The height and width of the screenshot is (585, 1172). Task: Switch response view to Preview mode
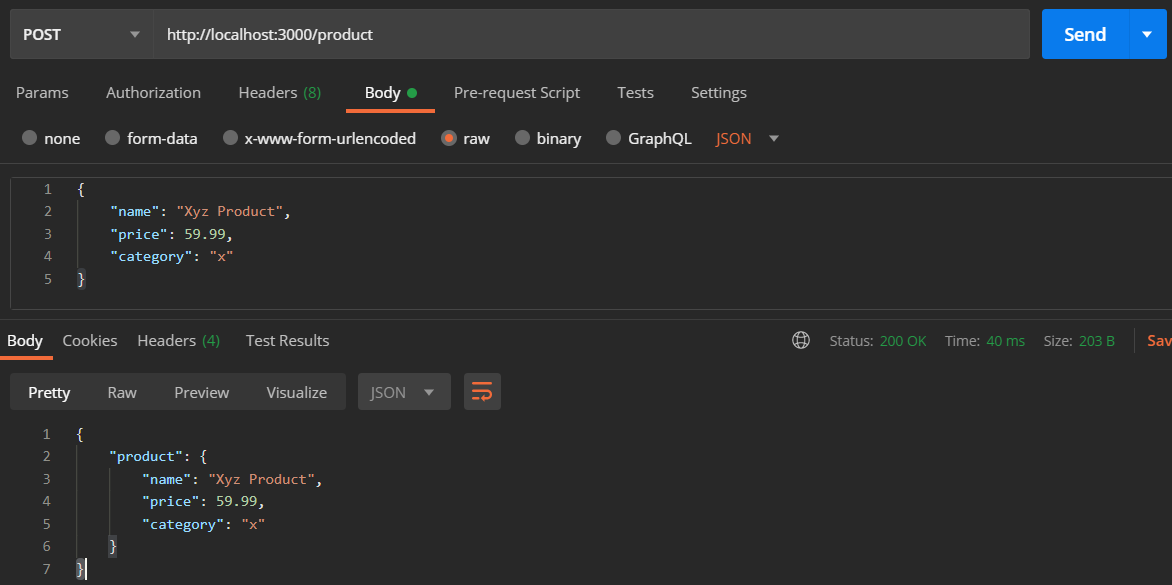click(x=201, y=391)
